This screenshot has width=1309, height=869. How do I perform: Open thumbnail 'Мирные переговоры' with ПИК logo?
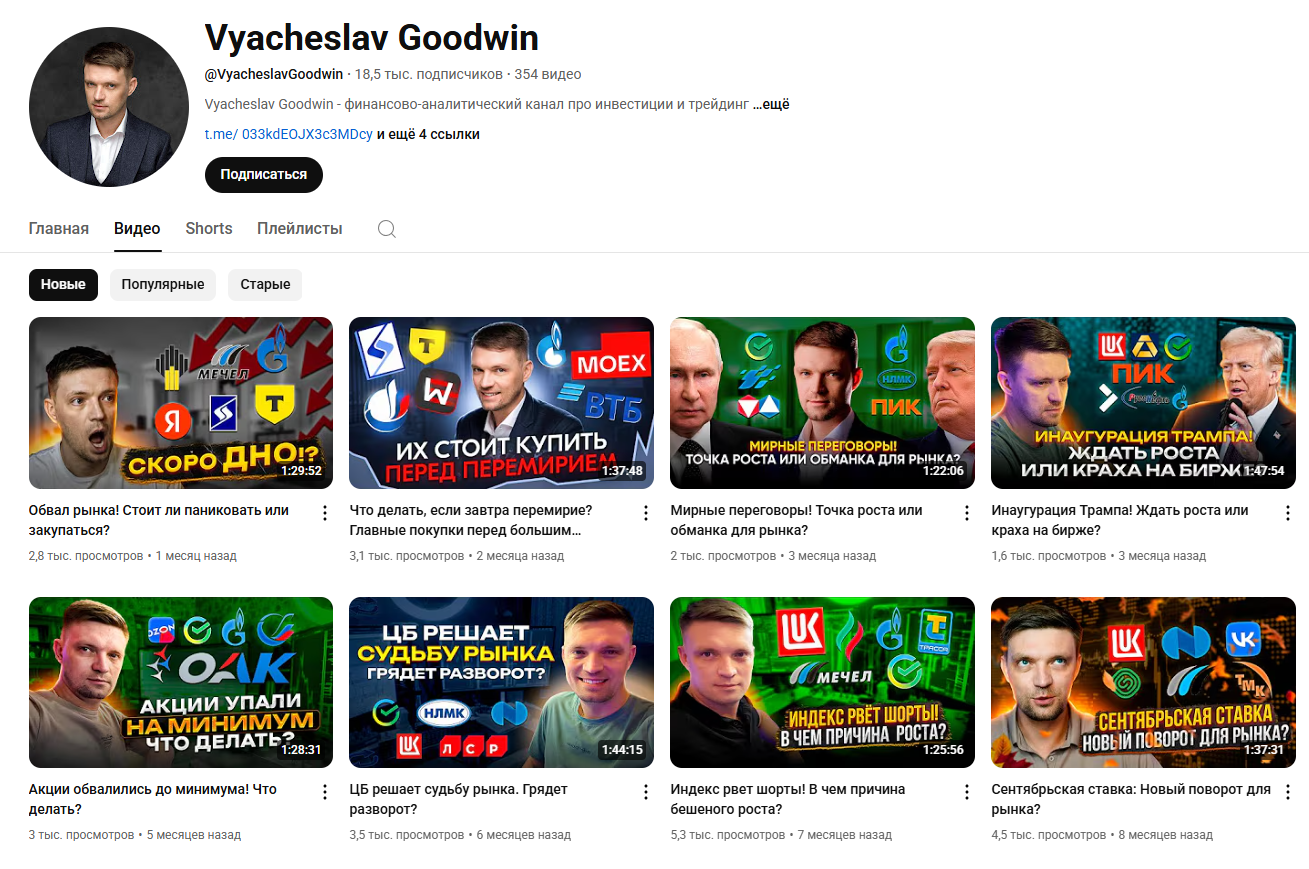tap(822, 402)
